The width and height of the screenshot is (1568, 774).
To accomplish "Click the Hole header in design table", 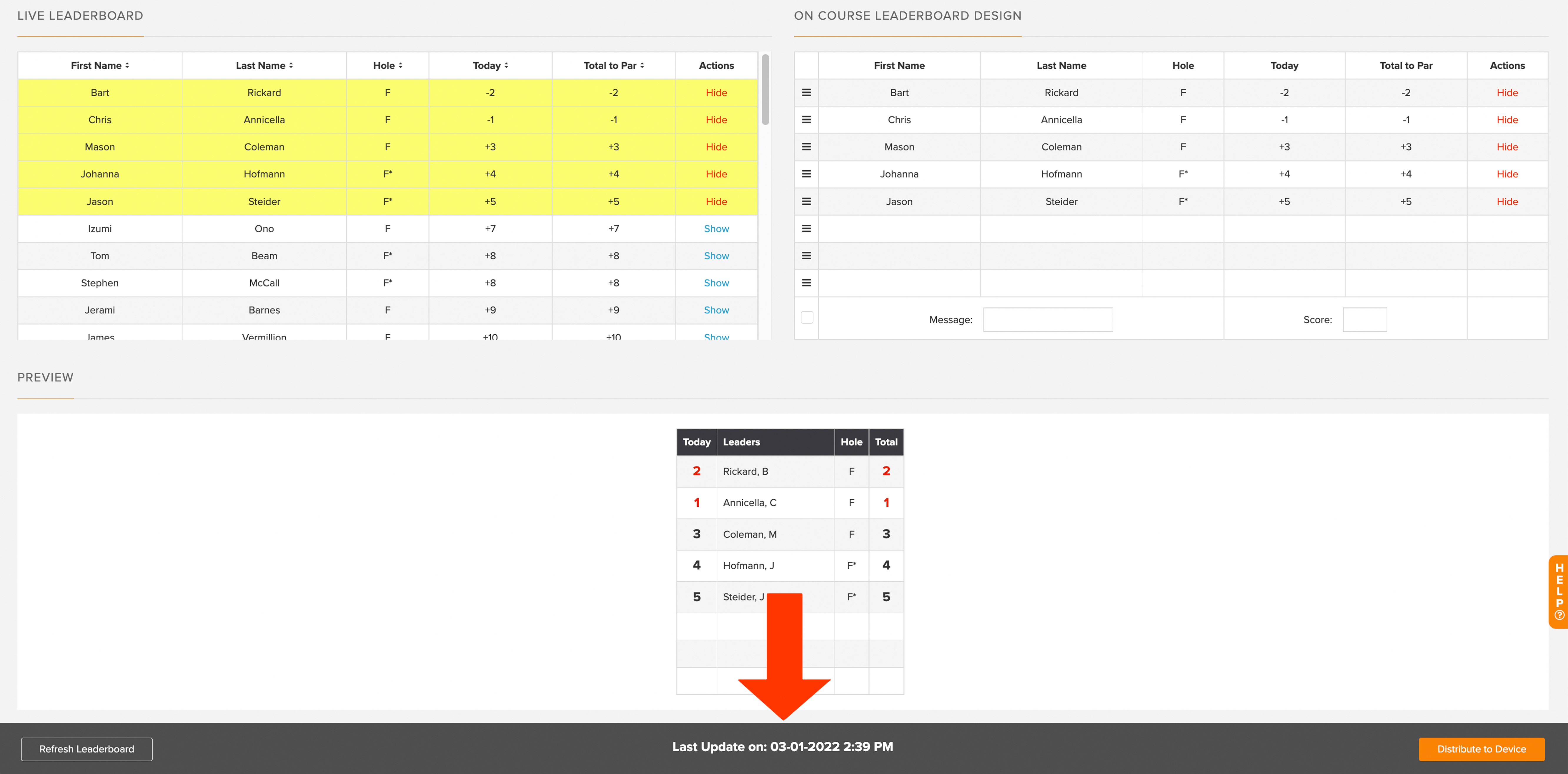I will tap(1183, 66).
